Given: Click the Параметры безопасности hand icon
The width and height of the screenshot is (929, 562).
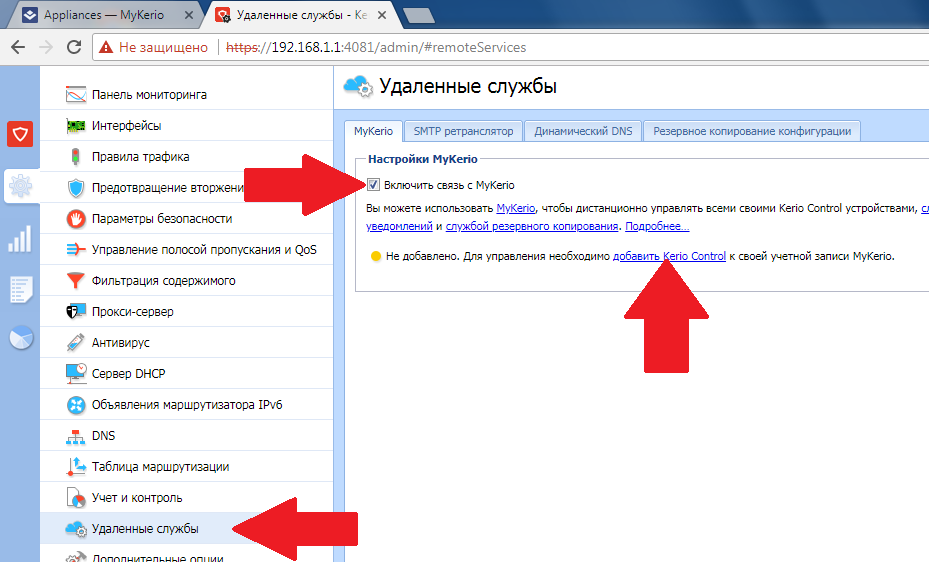Looking at the screenshot, I should [x=76, y=219].
